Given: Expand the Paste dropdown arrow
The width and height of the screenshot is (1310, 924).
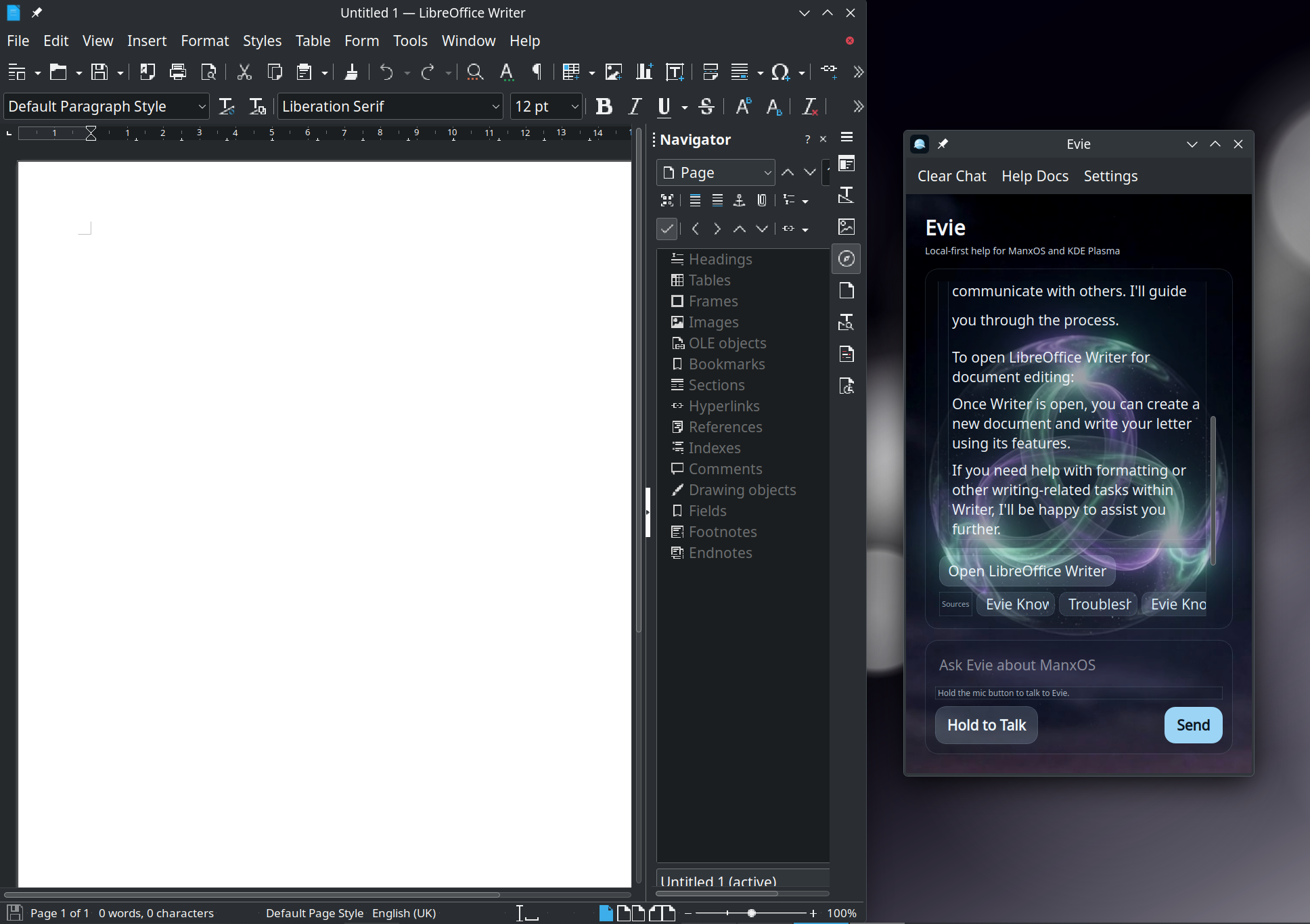Looking at the screenshot, I should click(325, 72).
